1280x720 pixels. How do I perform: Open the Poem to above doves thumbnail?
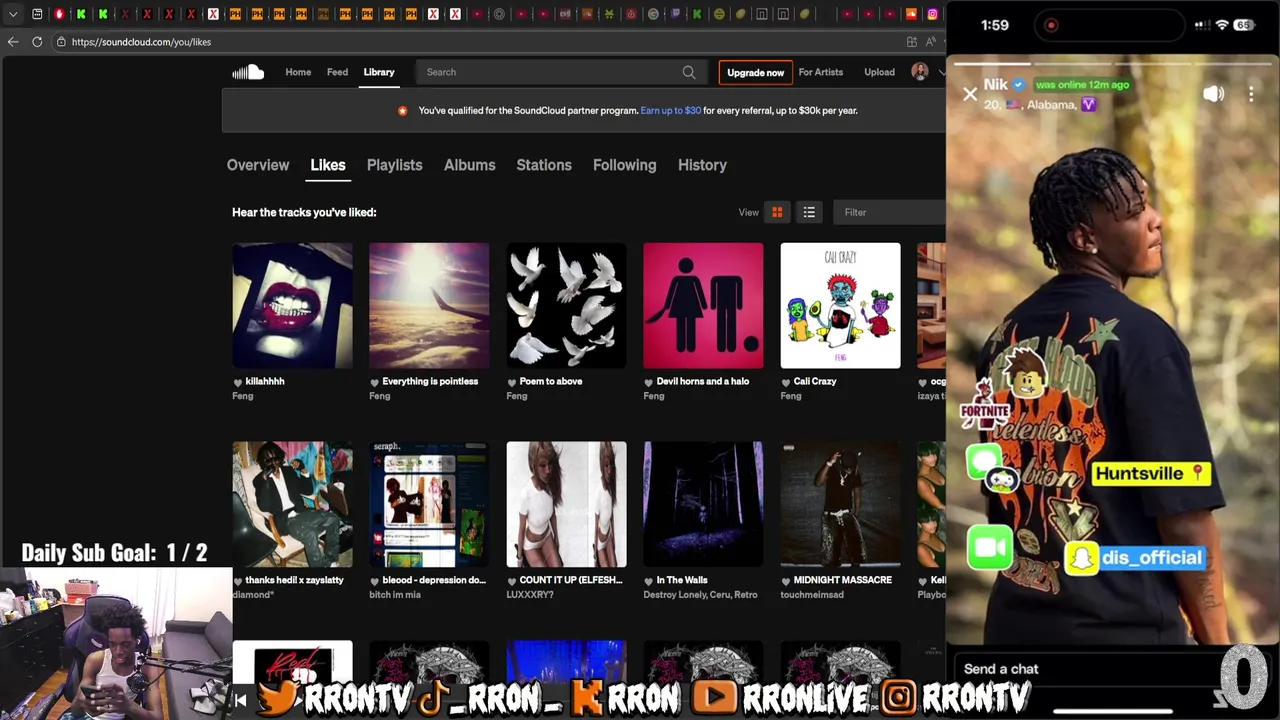[x=566, y=305]
